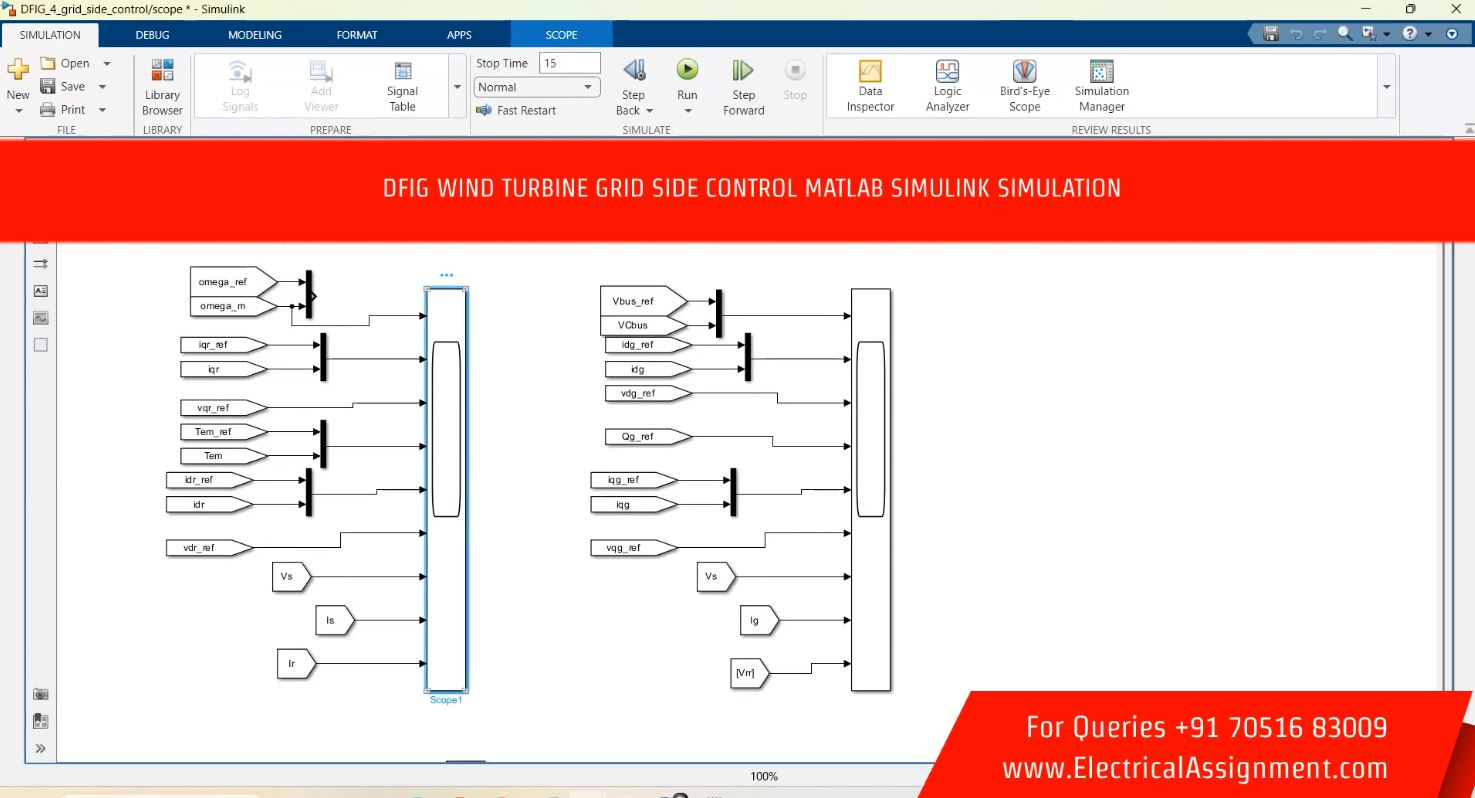The width and height of the screenshot is (1475, 798).
Task: Open the Simulation Manager
Action: pos(1101,86)
